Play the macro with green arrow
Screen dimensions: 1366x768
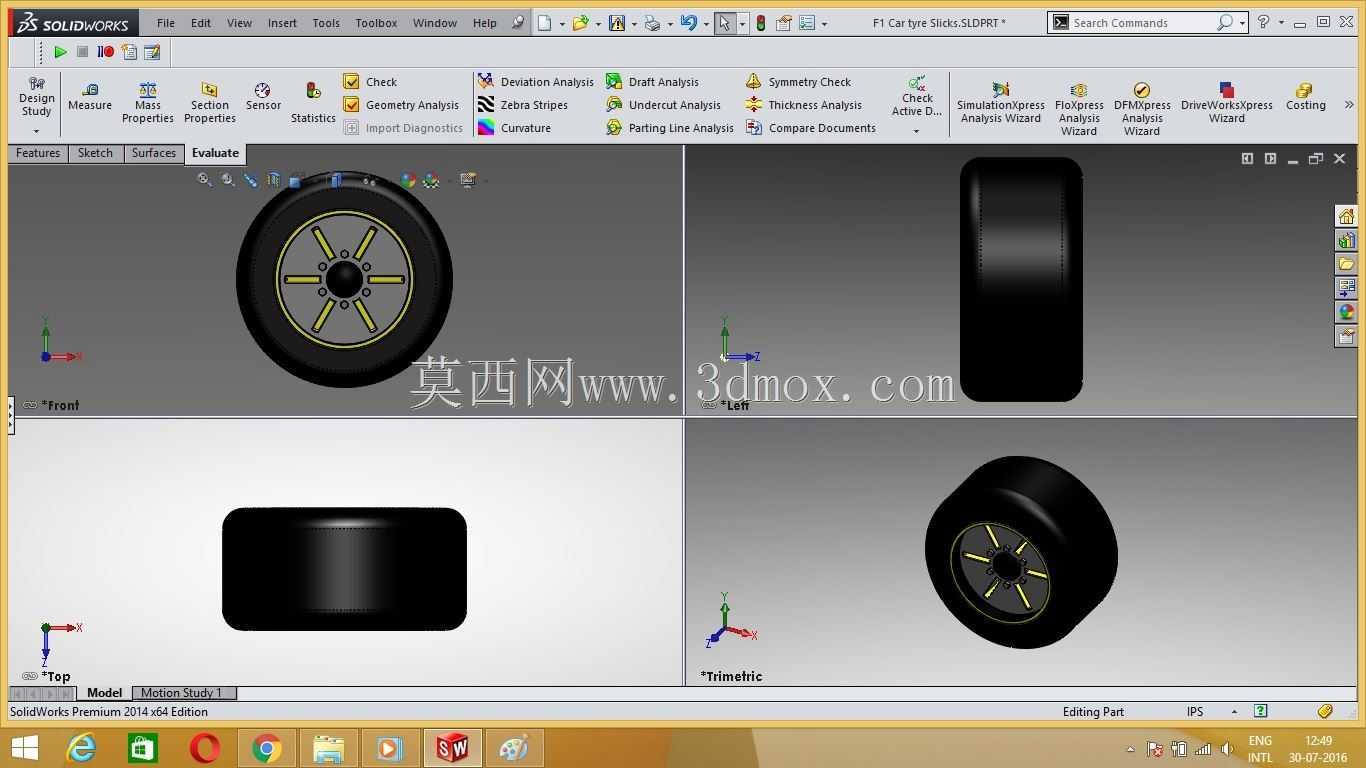click(60, 52)
